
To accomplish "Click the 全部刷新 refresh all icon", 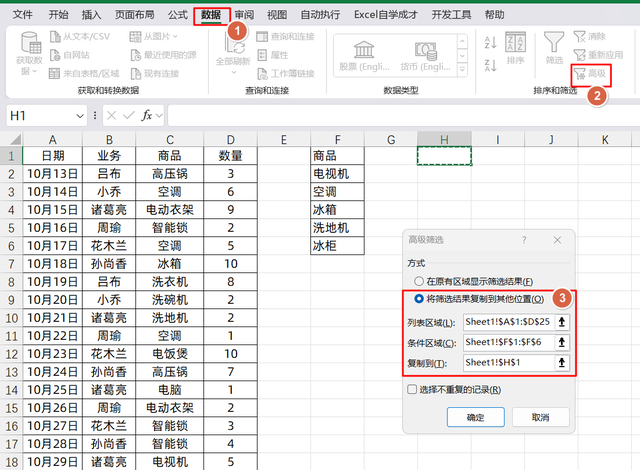I will click(x=234, y=45).
